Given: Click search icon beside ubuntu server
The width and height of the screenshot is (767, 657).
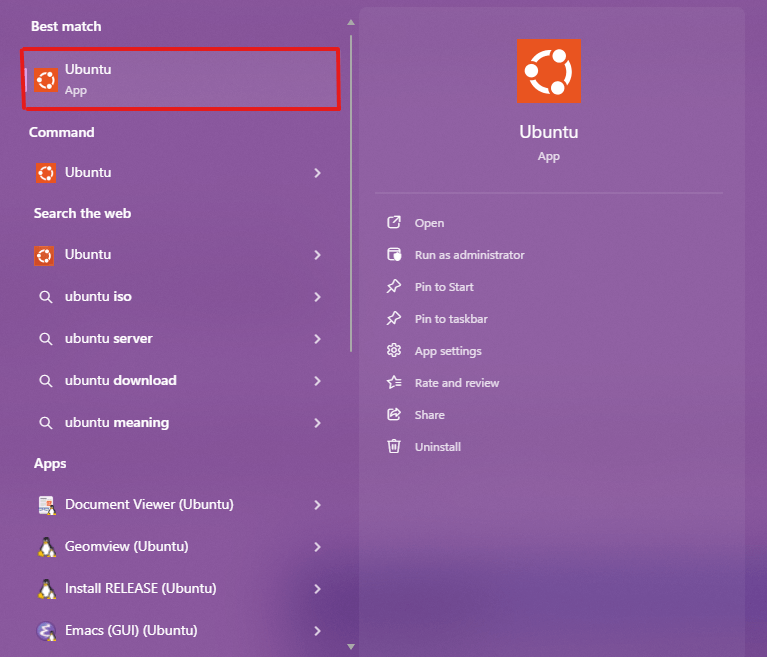Looking at the screenshot, I should (45, 339).
